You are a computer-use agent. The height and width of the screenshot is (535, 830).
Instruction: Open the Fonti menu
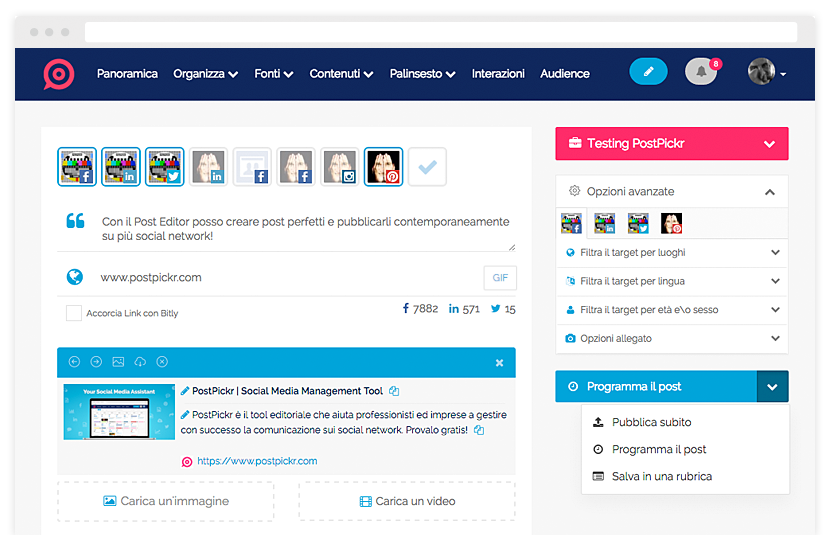pyautogui.click(x=274, y=74)
